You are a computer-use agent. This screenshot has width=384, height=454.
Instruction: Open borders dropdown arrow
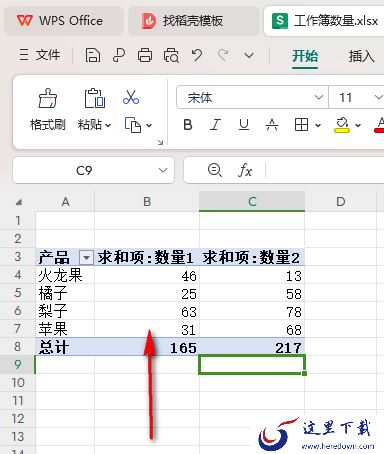[x=318, y=126]
